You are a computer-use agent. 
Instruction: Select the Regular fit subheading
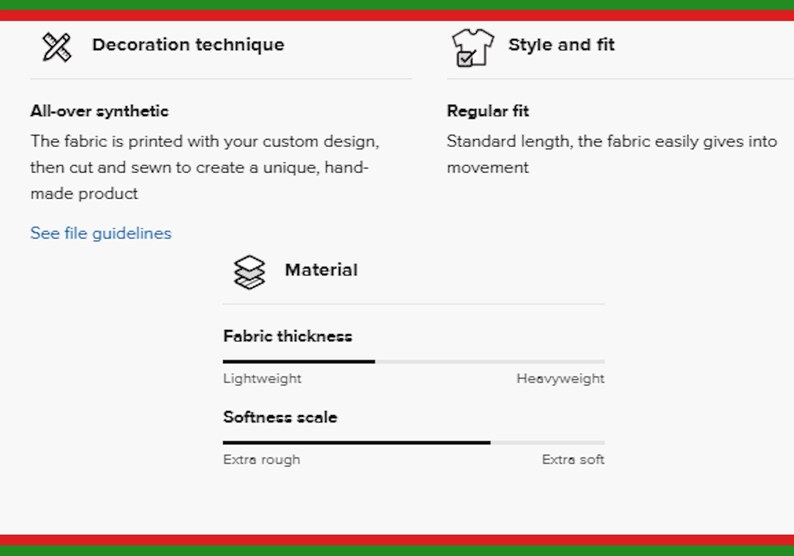[488, 111]
